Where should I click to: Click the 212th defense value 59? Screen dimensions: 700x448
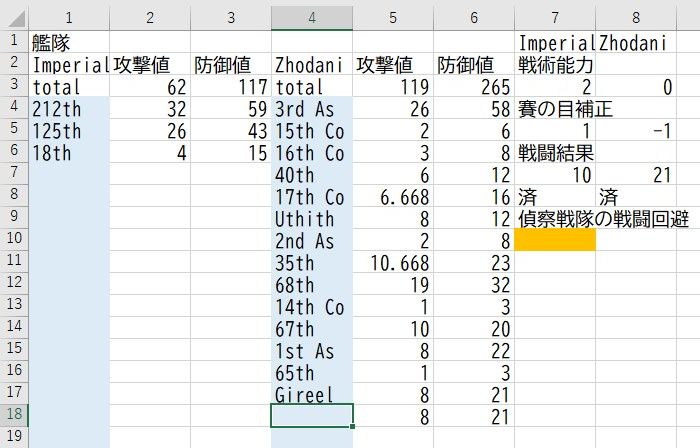click(x=231, y=108)
